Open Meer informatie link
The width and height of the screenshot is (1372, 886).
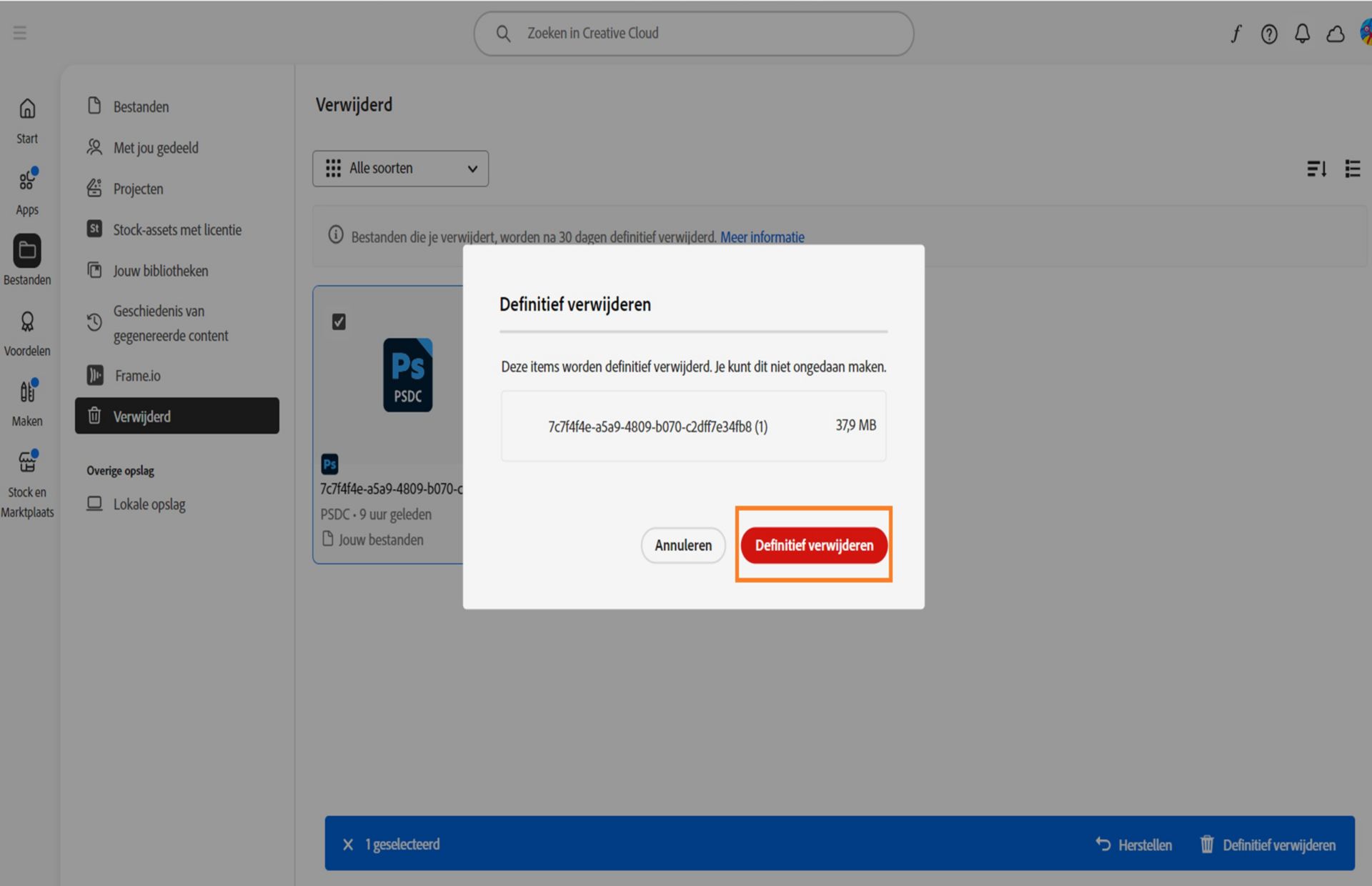762,237
